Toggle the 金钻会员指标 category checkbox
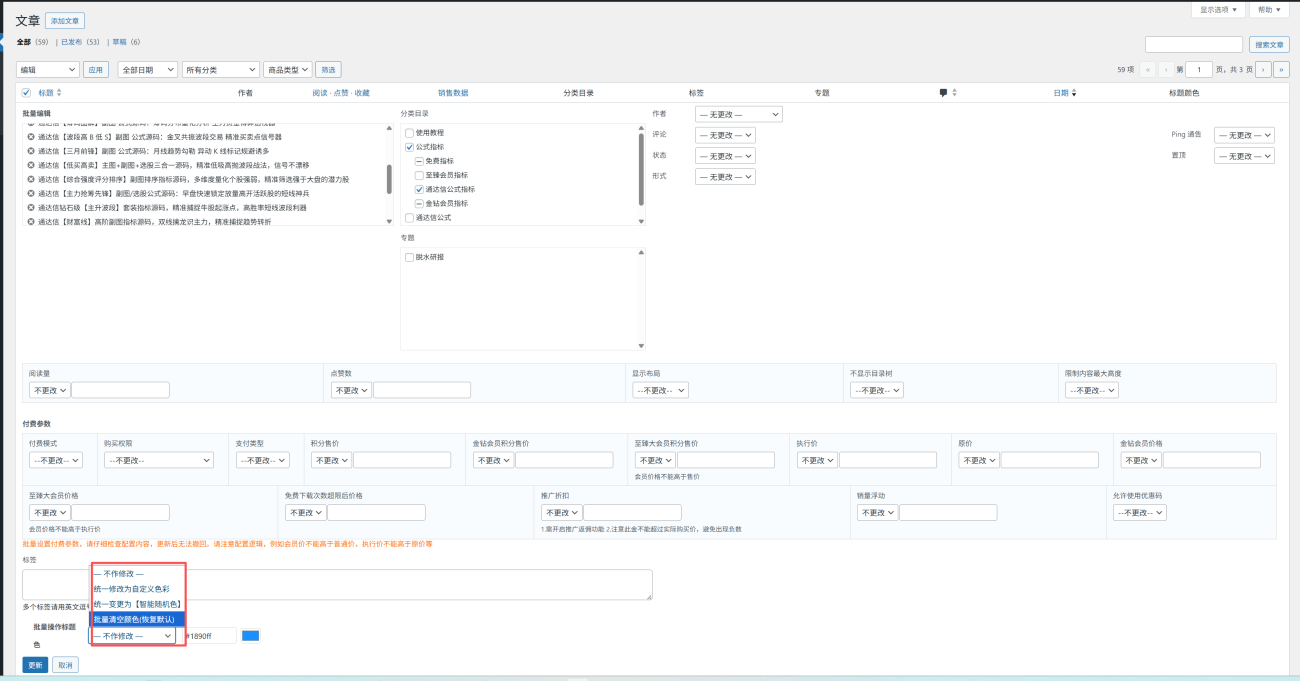This screenshot has width=1300, height=681. pyautogui.click(x=419, y=203)
